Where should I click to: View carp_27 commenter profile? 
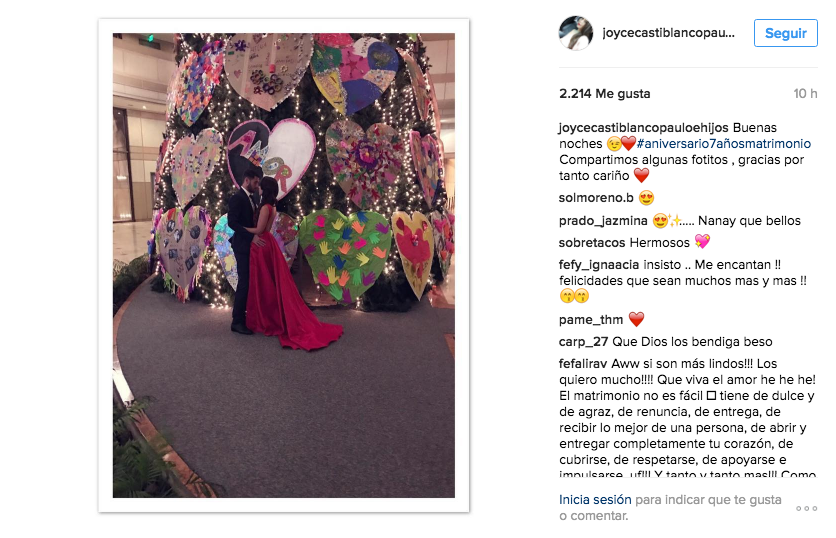click(x=583, y=342)
